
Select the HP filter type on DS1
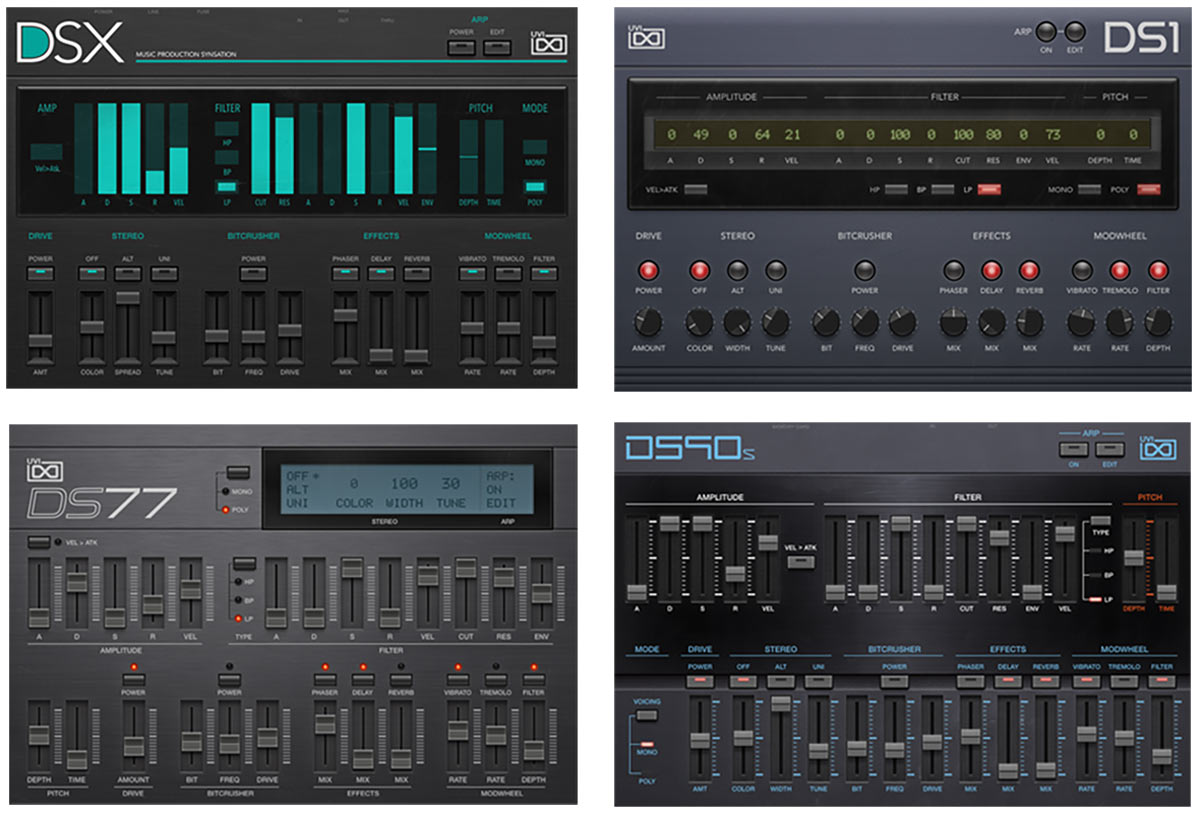(896, 189)
